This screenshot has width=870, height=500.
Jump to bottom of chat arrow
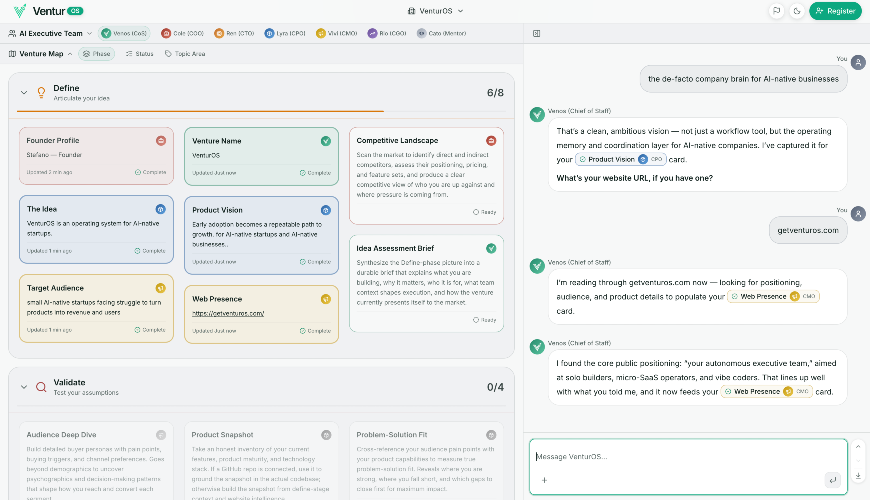point(858,476)
